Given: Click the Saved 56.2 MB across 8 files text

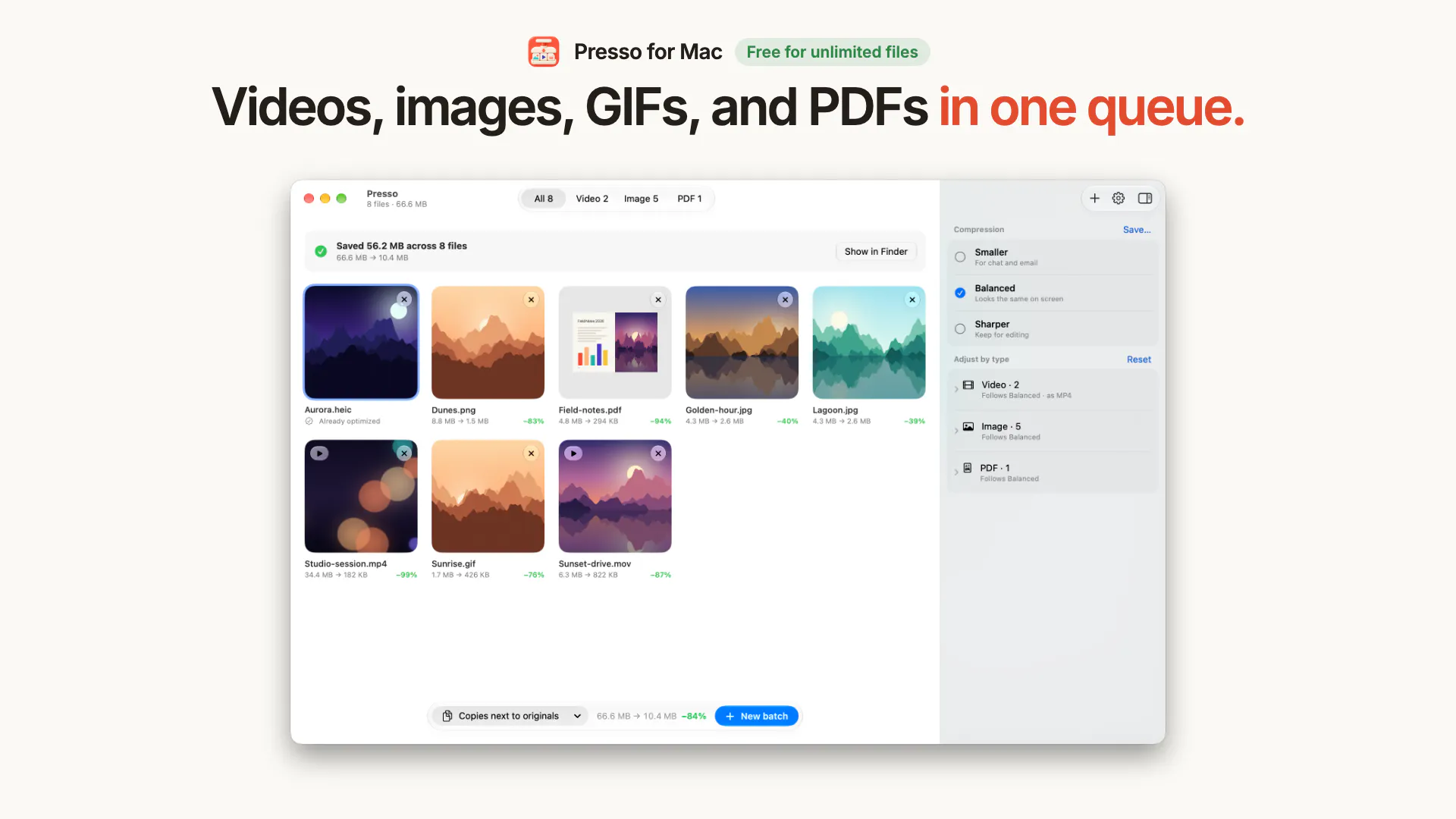Looking at the screenshot, I should (401, 246).
